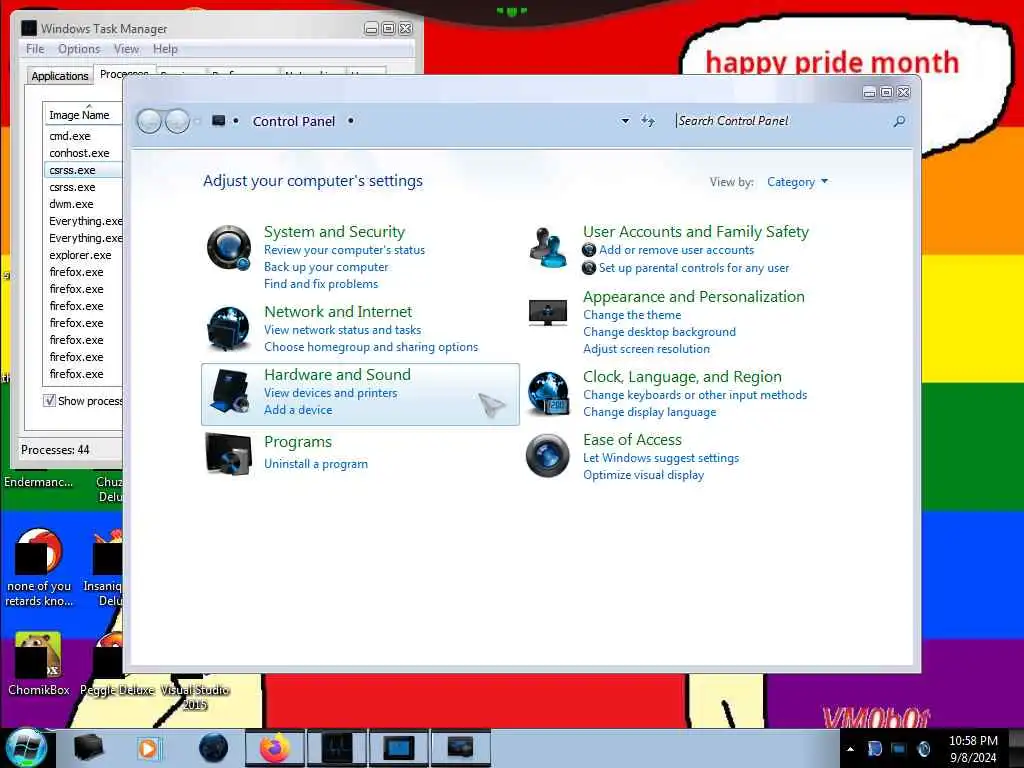Click Optimize visual display link
The image size is (1024, 768).
643,475
